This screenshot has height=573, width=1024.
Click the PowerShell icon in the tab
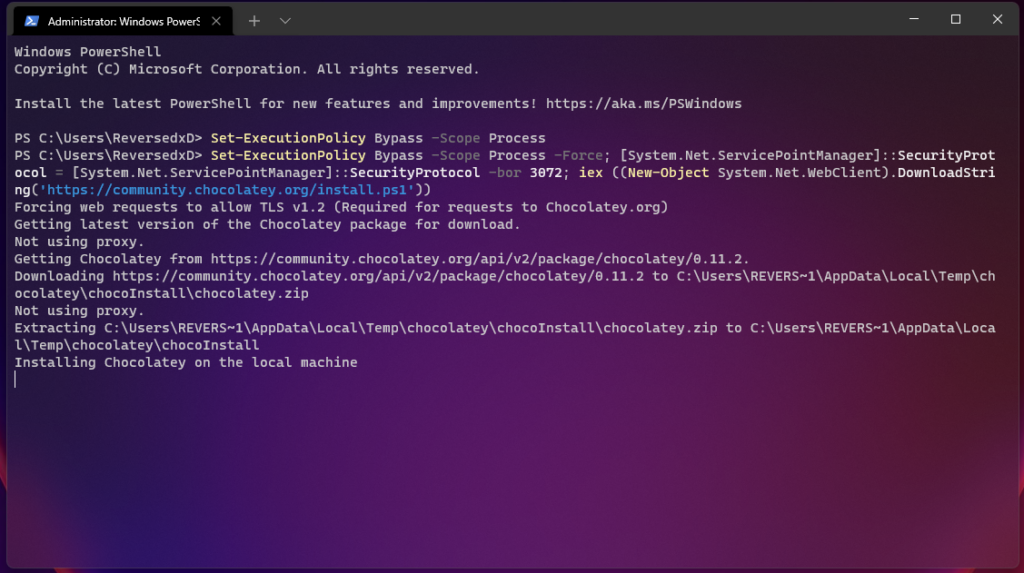[x=32, y=21]
